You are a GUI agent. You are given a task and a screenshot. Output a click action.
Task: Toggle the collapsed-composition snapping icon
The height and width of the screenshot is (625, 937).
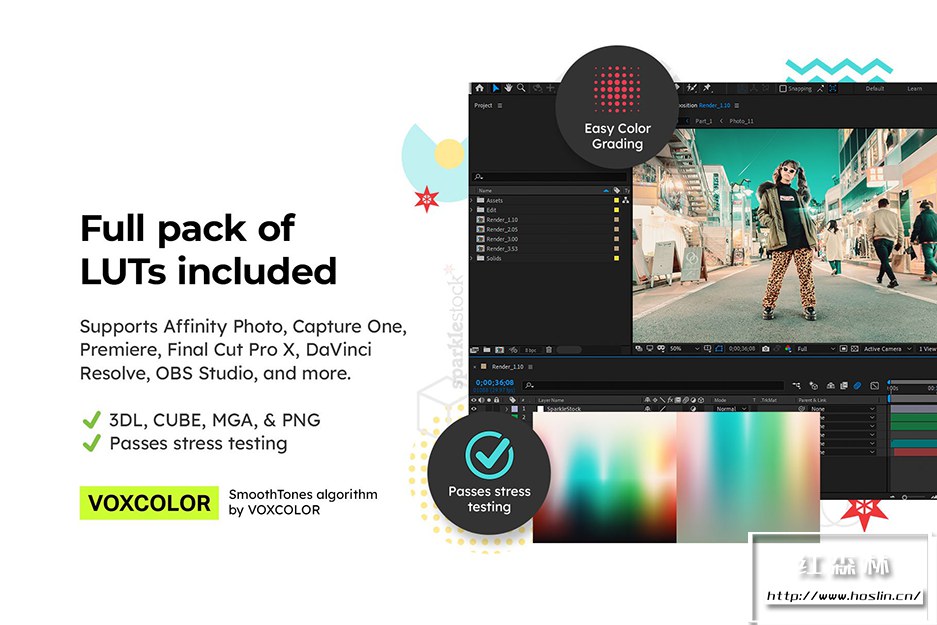(x=833, y=88)
